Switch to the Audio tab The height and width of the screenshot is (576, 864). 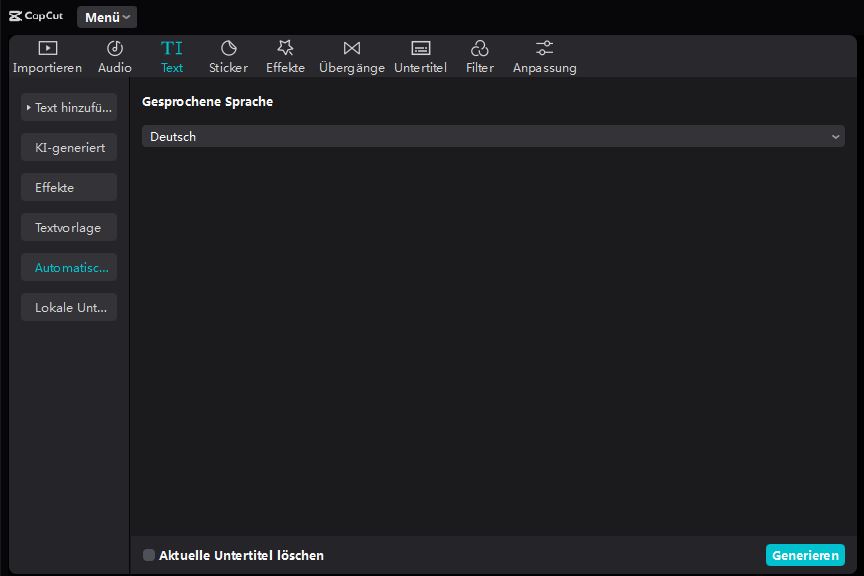[x=115, y=48]
